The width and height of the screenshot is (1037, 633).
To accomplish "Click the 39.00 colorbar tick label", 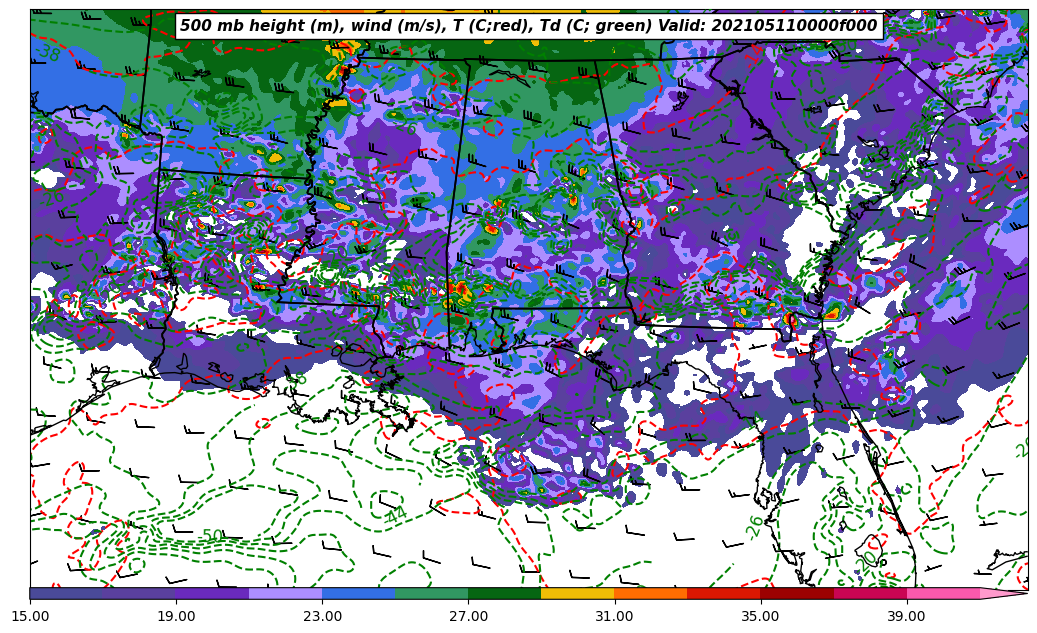I will point(906,616).
